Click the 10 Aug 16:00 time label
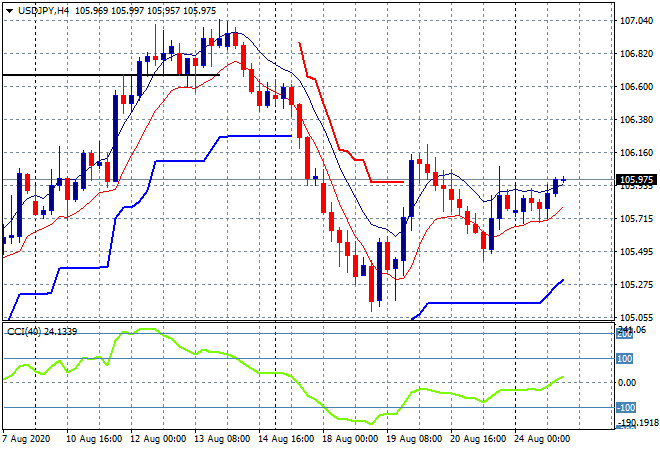660x450 pixels. (x=94, y=439)
